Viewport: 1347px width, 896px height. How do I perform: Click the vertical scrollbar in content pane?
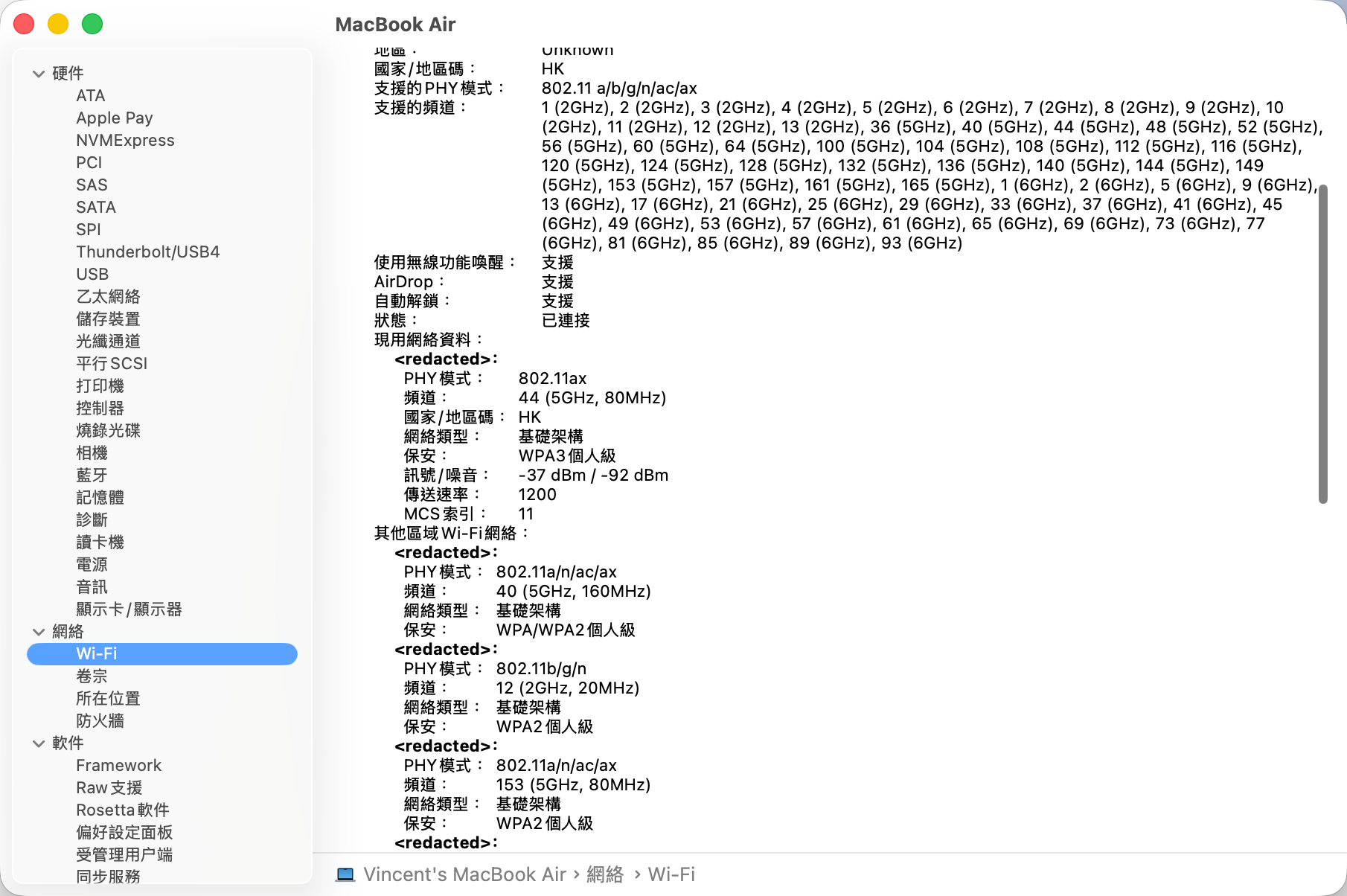[x=1322, y=342]
